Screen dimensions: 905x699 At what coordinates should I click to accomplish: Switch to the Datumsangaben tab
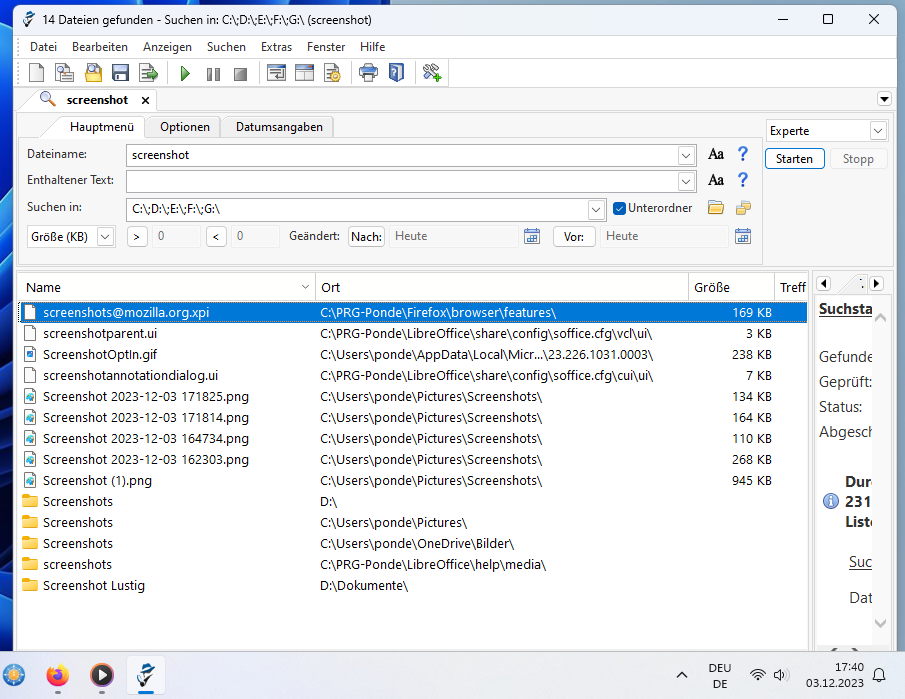coord(279,127)
